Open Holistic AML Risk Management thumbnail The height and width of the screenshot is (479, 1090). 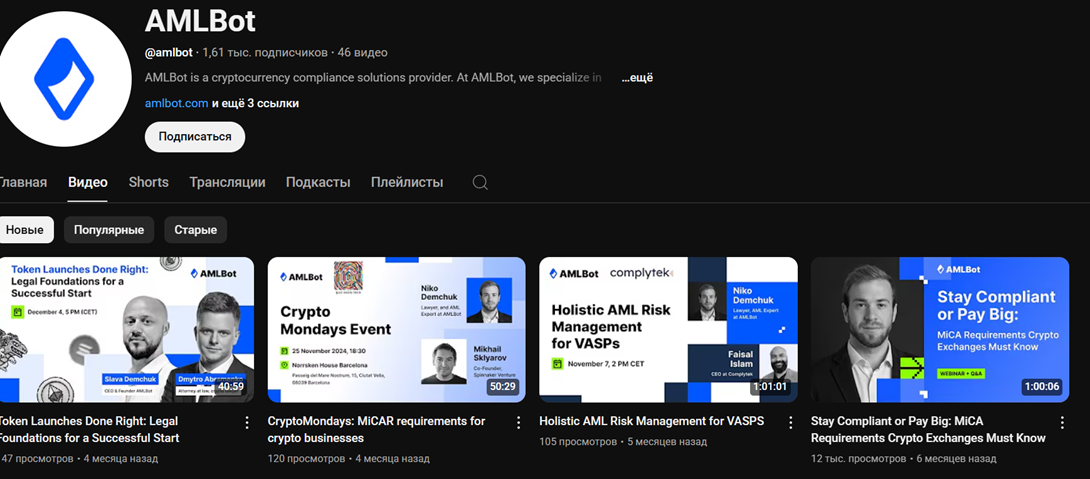pos(668,330)
